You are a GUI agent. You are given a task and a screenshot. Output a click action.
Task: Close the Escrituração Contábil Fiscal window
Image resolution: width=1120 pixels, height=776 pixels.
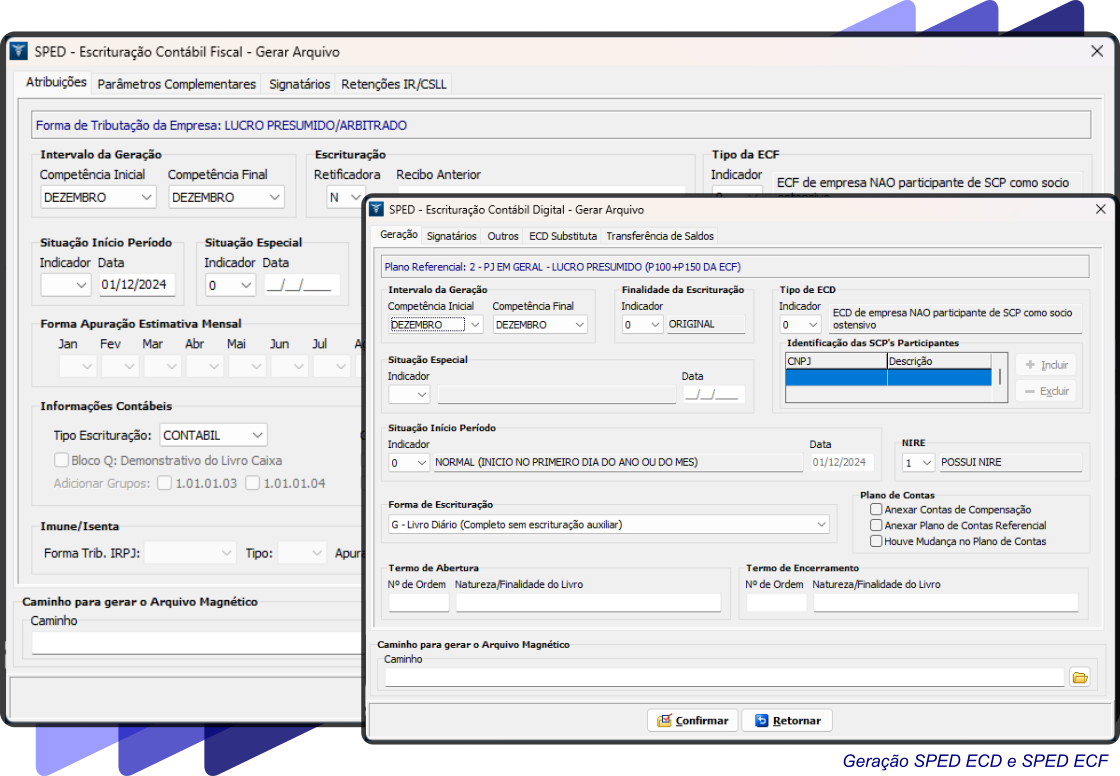(1096, 52)
